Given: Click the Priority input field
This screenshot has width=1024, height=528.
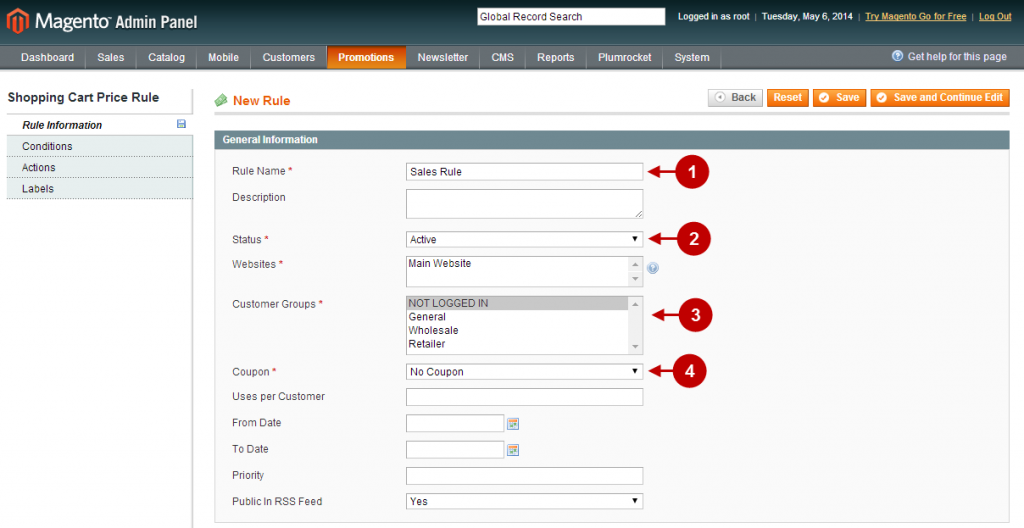Looking at the screenshot, I should tap(524, 476).
